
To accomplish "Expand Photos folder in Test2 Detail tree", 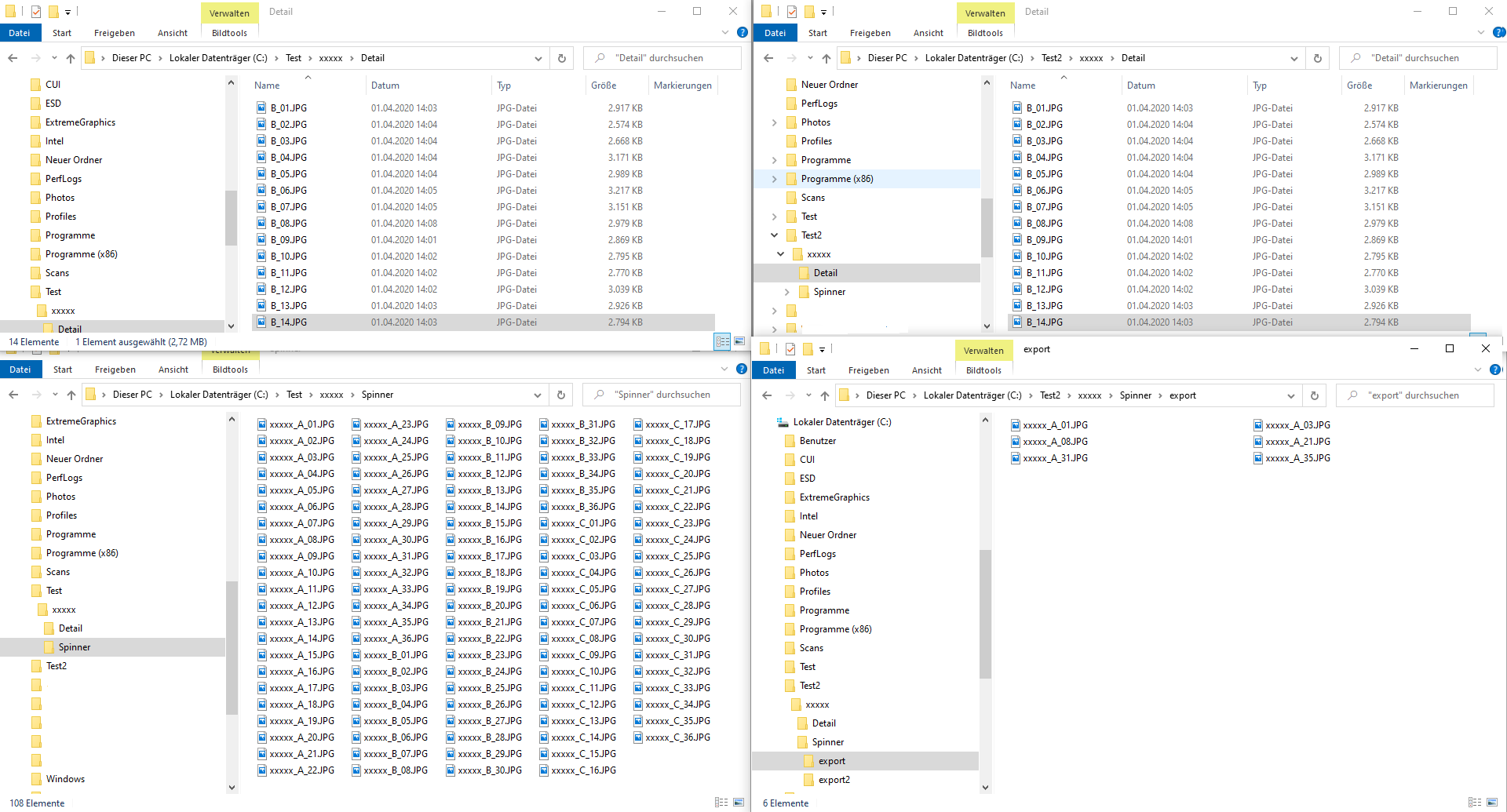I will (775, 122).
